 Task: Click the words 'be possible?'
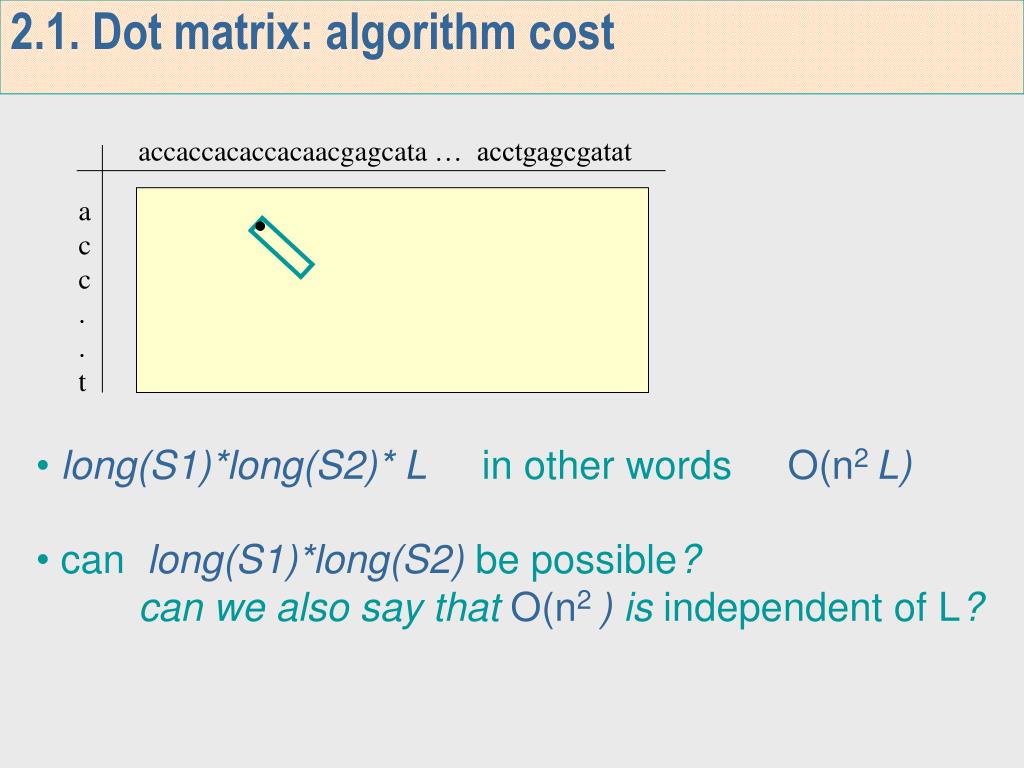point(588,560)
